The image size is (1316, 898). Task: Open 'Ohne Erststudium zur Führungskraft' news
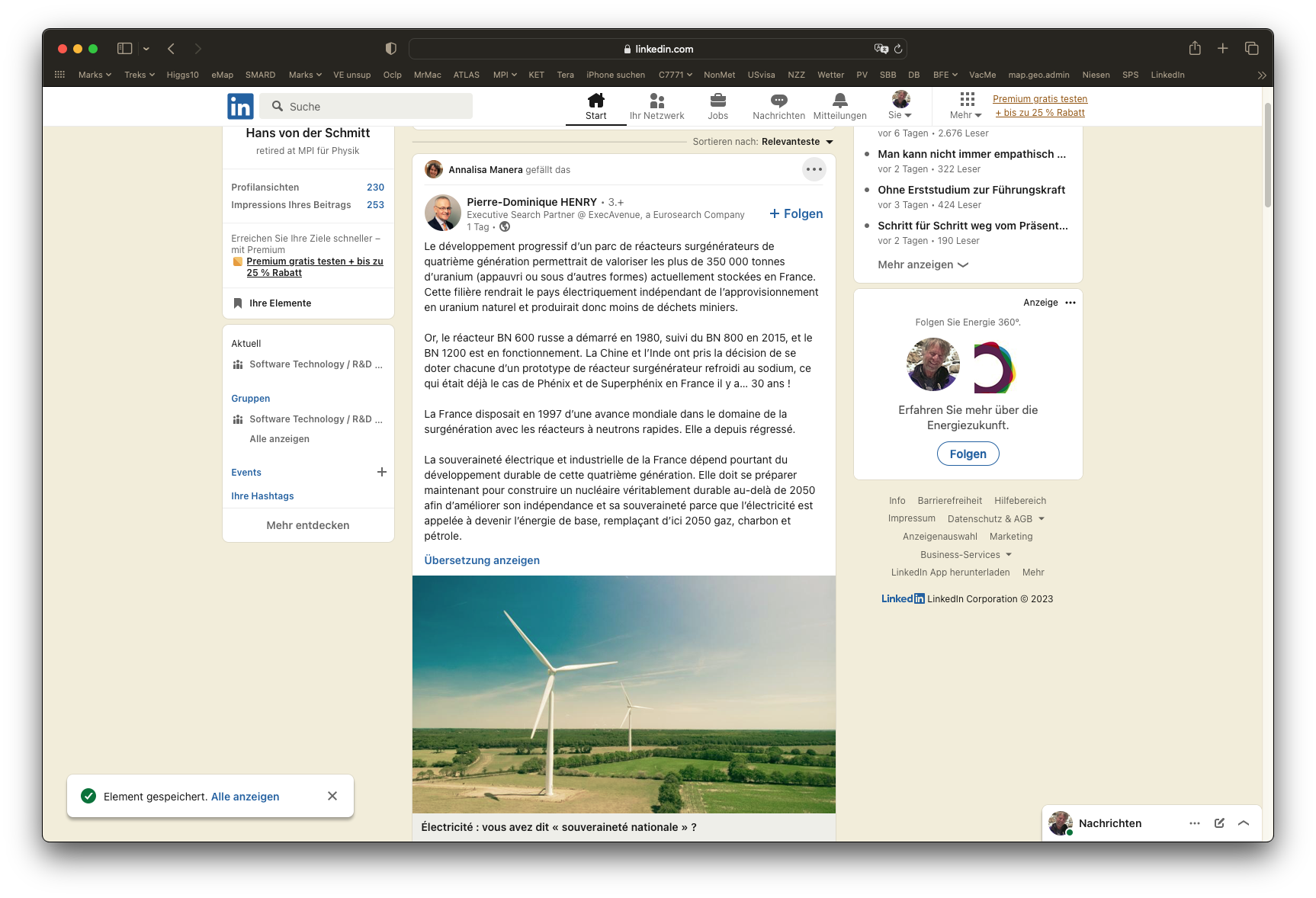point(971,190)
